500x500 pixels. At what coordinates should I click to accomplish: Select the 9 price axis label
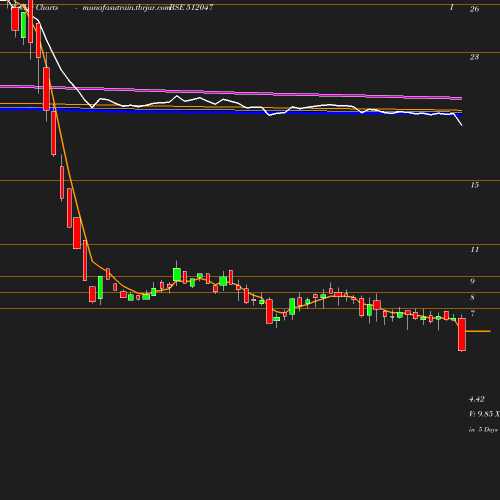click(472, 281)
